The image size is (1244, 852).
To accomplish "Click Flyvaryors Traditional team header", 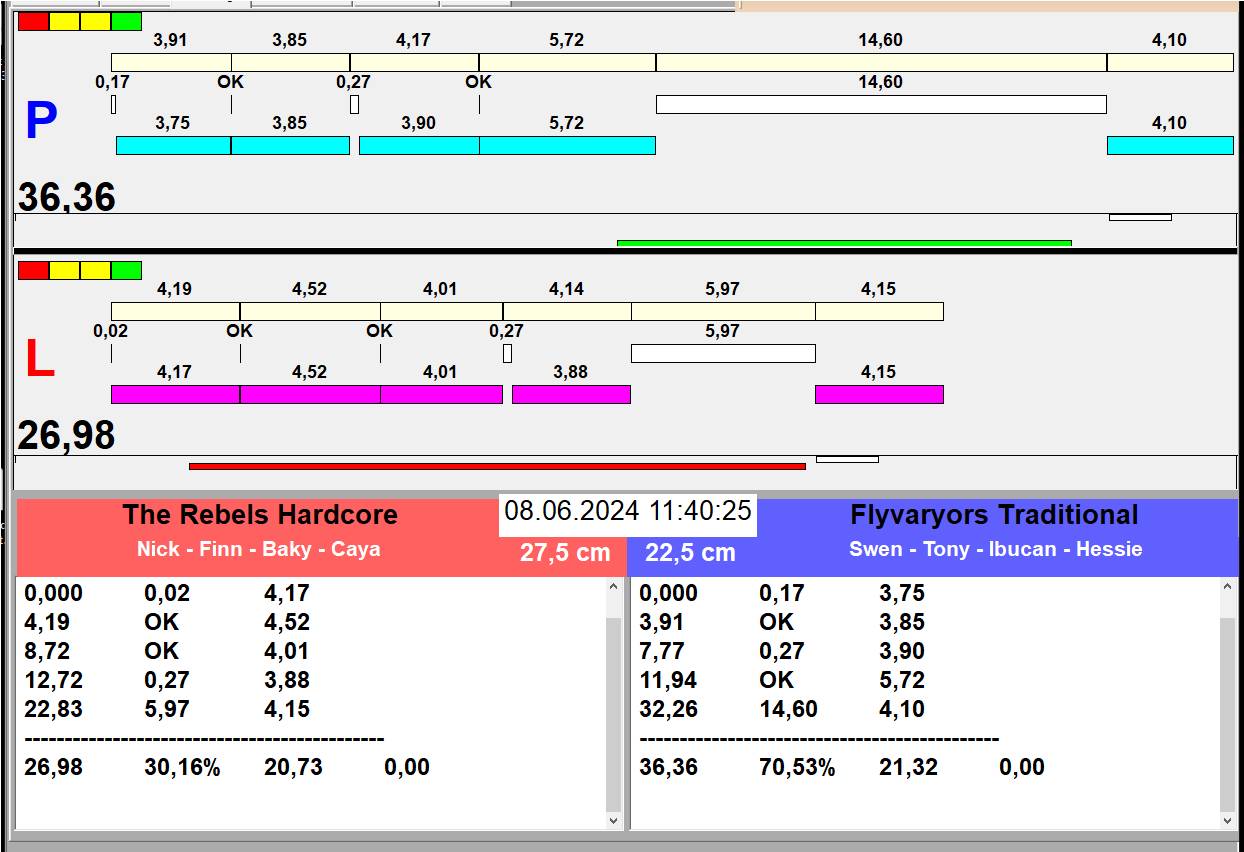I will point(993,516).
